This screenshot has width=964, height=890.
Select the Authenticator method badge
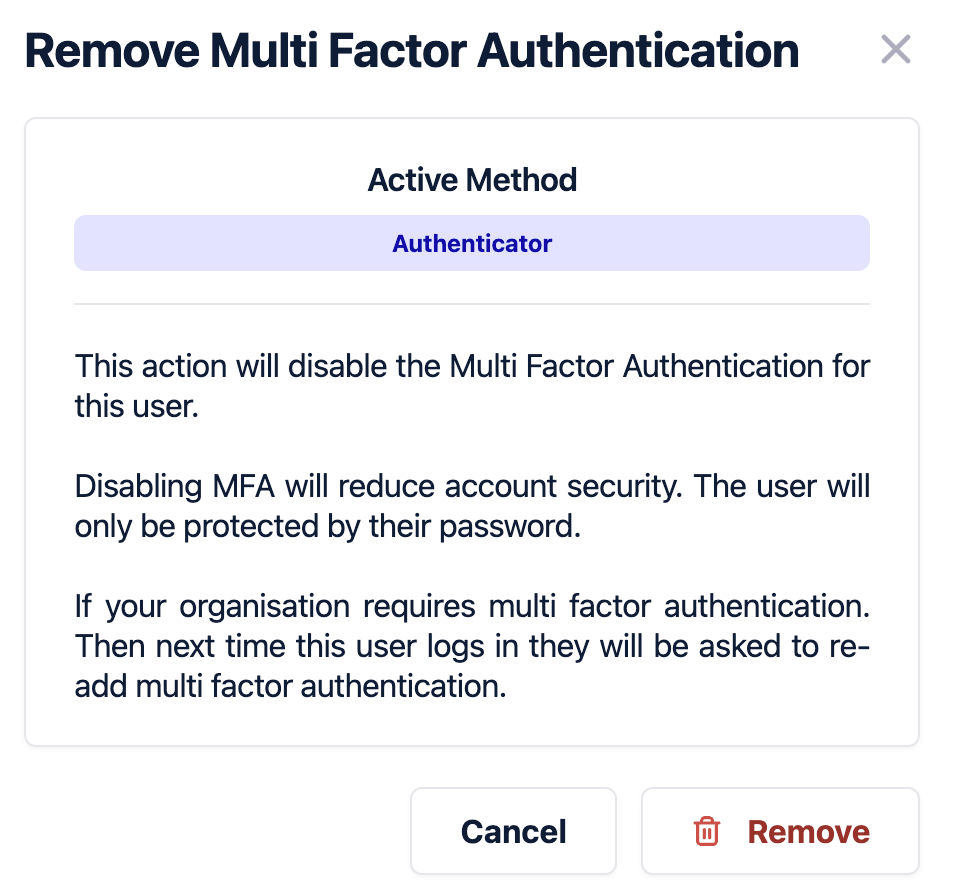coord(472,244)
